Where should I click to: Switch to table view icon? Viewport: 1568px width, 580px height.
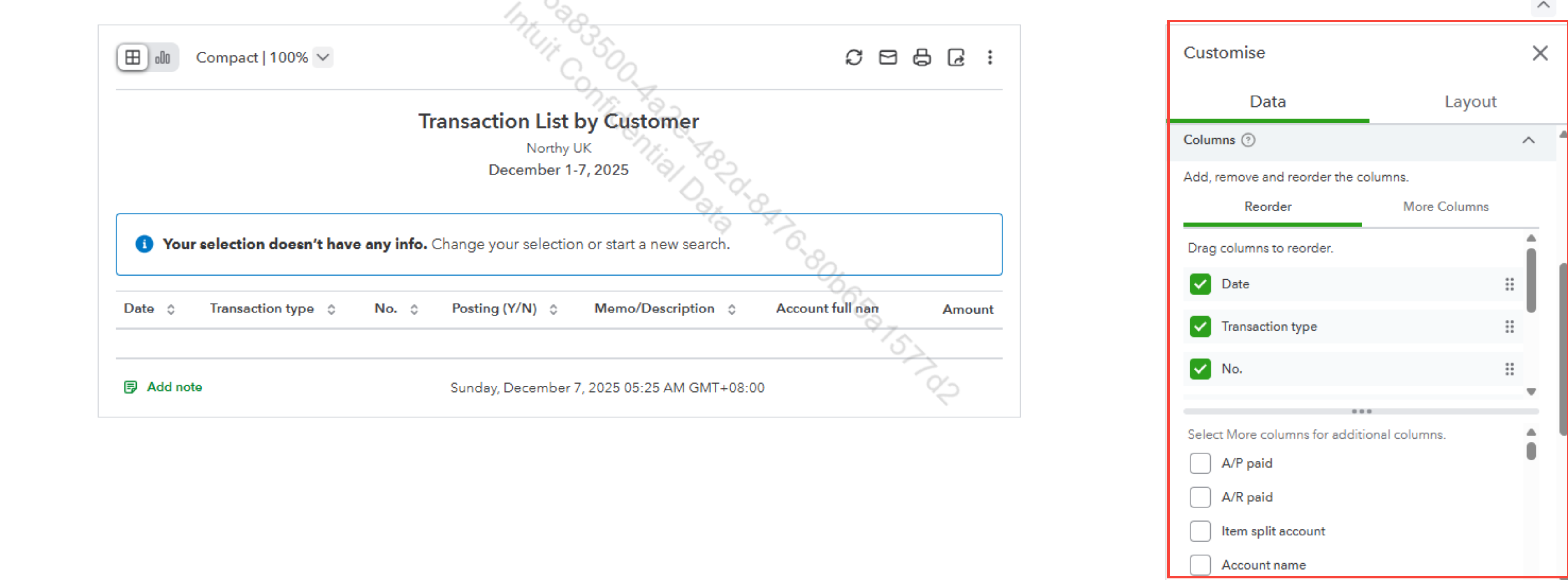pos(133,57)
